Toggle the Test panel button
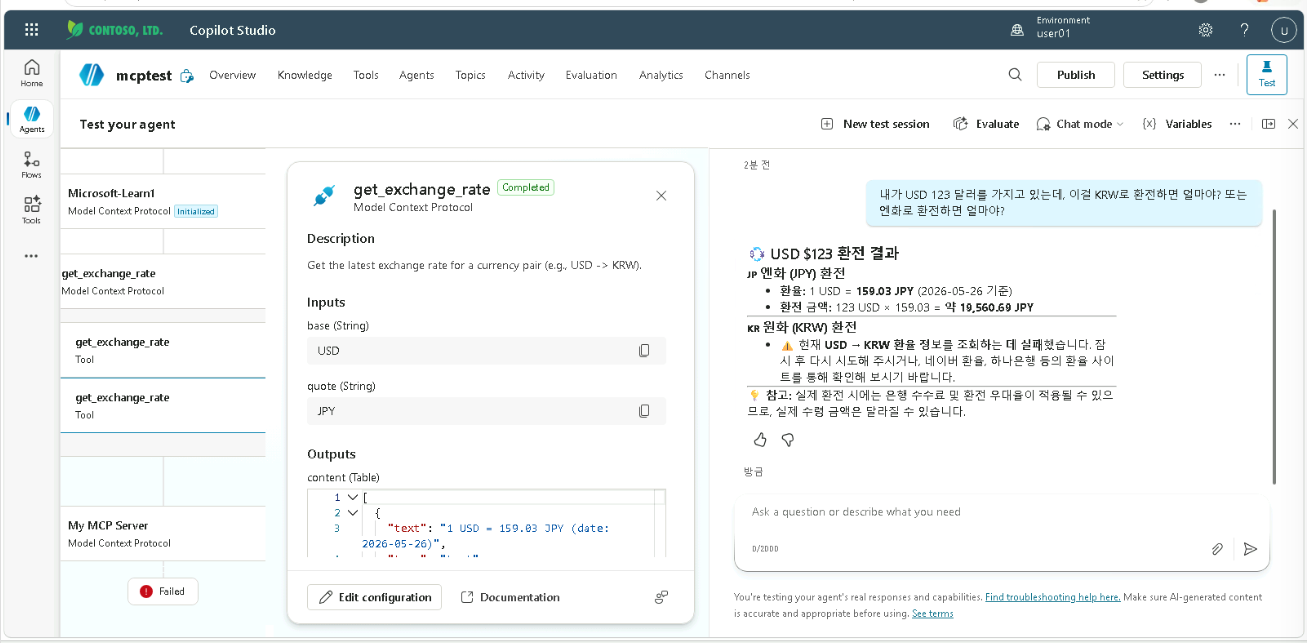The height and width of the screenshot is (643, 1307). 1266,75
